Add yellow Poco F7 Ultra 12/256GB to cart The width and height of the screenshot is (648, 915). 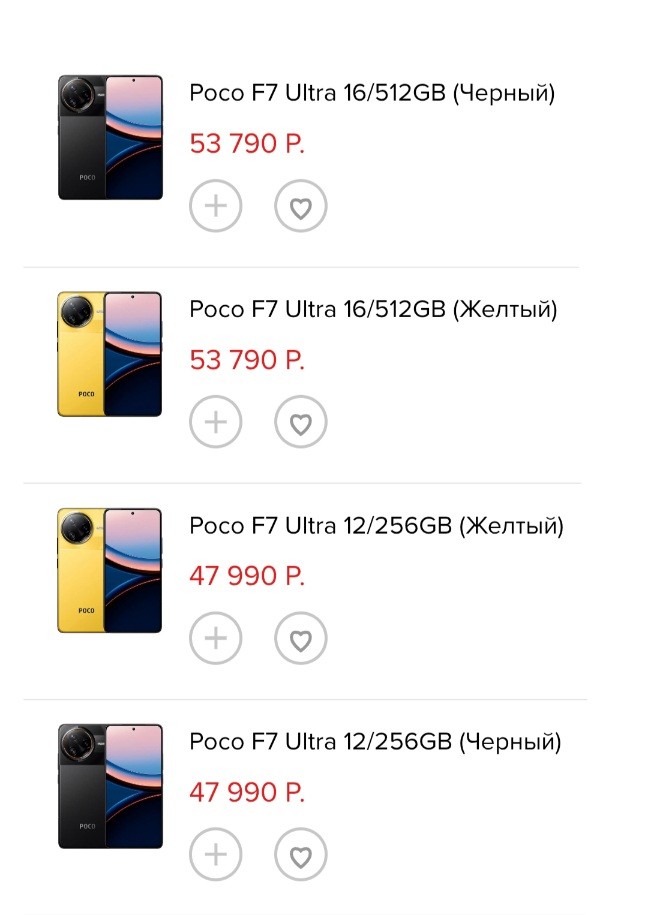[x=216, y=639]
